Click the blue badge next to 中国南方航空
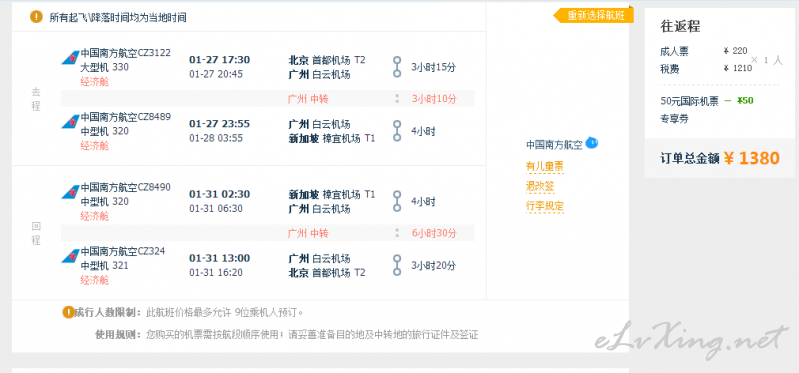 coord(592,143)
